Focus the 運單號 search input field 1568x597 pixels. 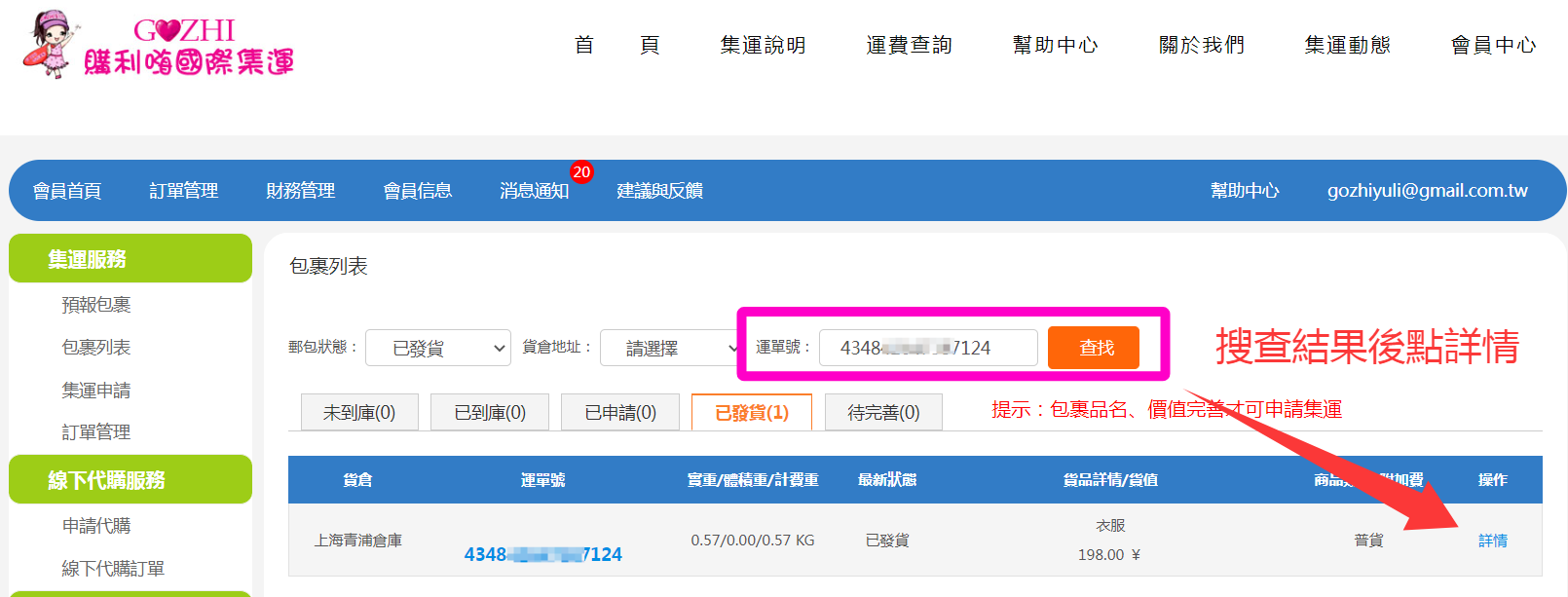click(928, 348)
